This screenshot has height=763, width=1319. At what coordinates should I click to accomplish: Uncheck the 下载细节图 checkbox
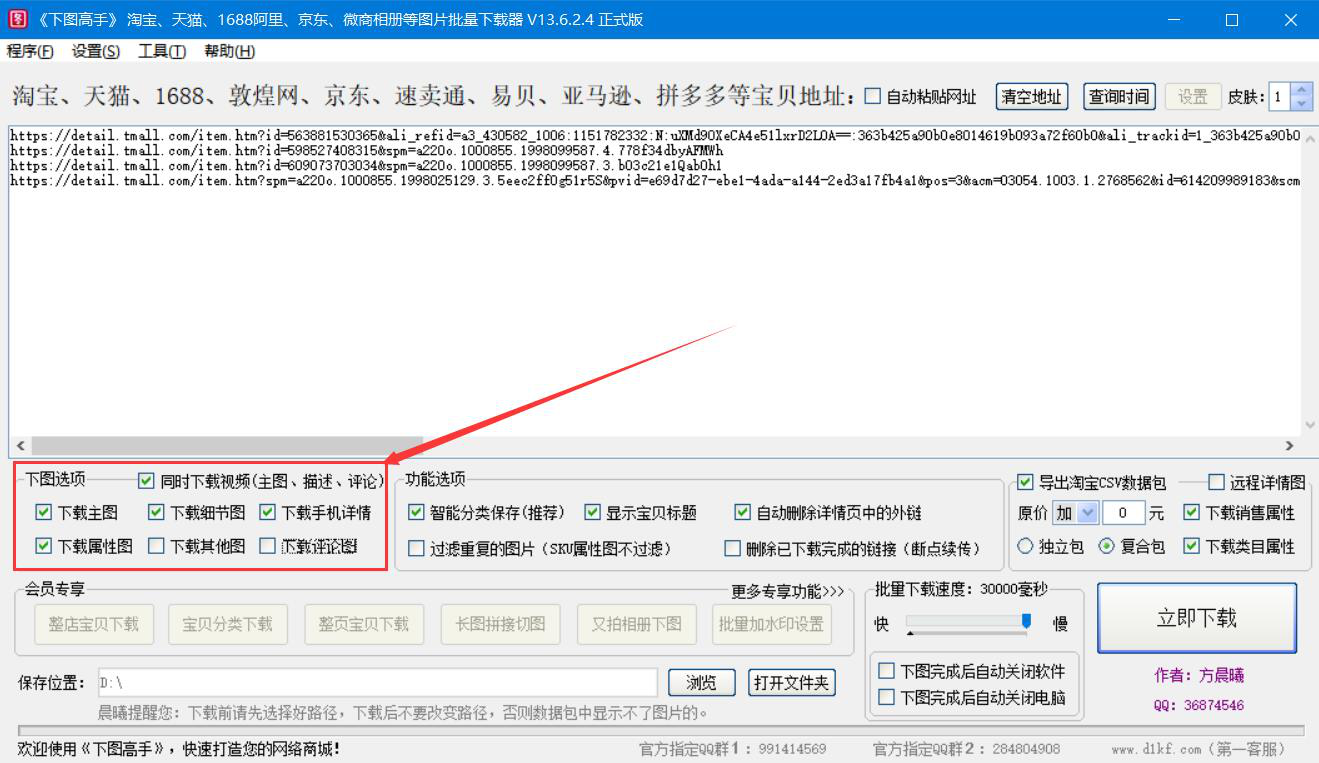point(156,512)
